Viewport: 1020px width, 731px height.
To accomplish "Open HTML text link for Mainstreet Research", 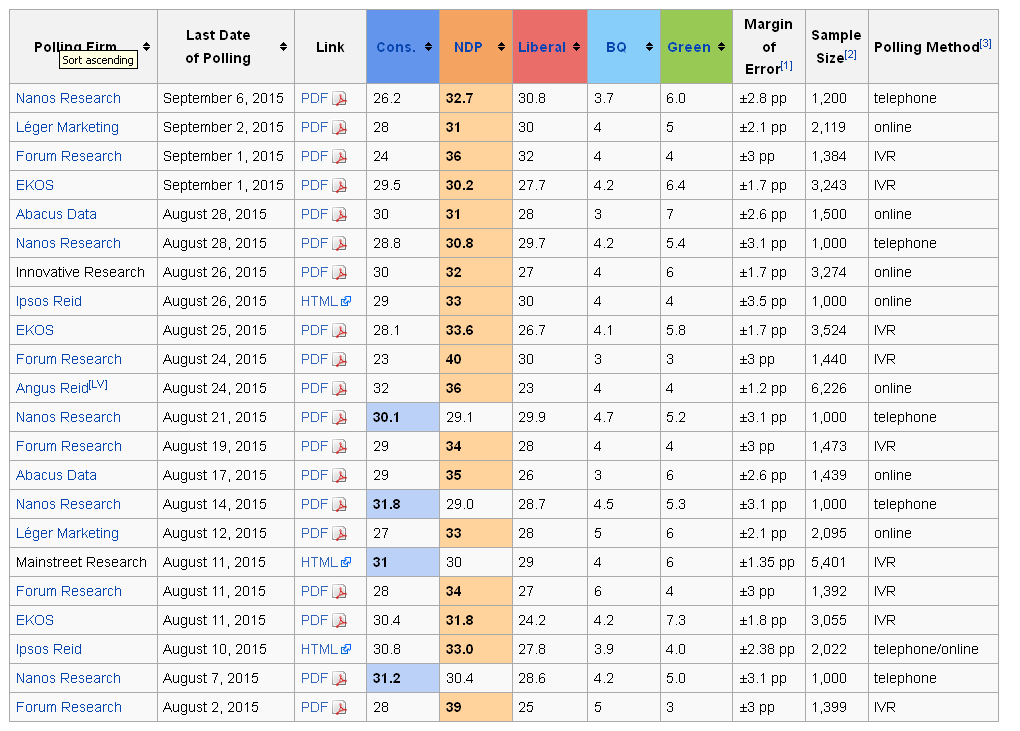I will coord(319,562).
